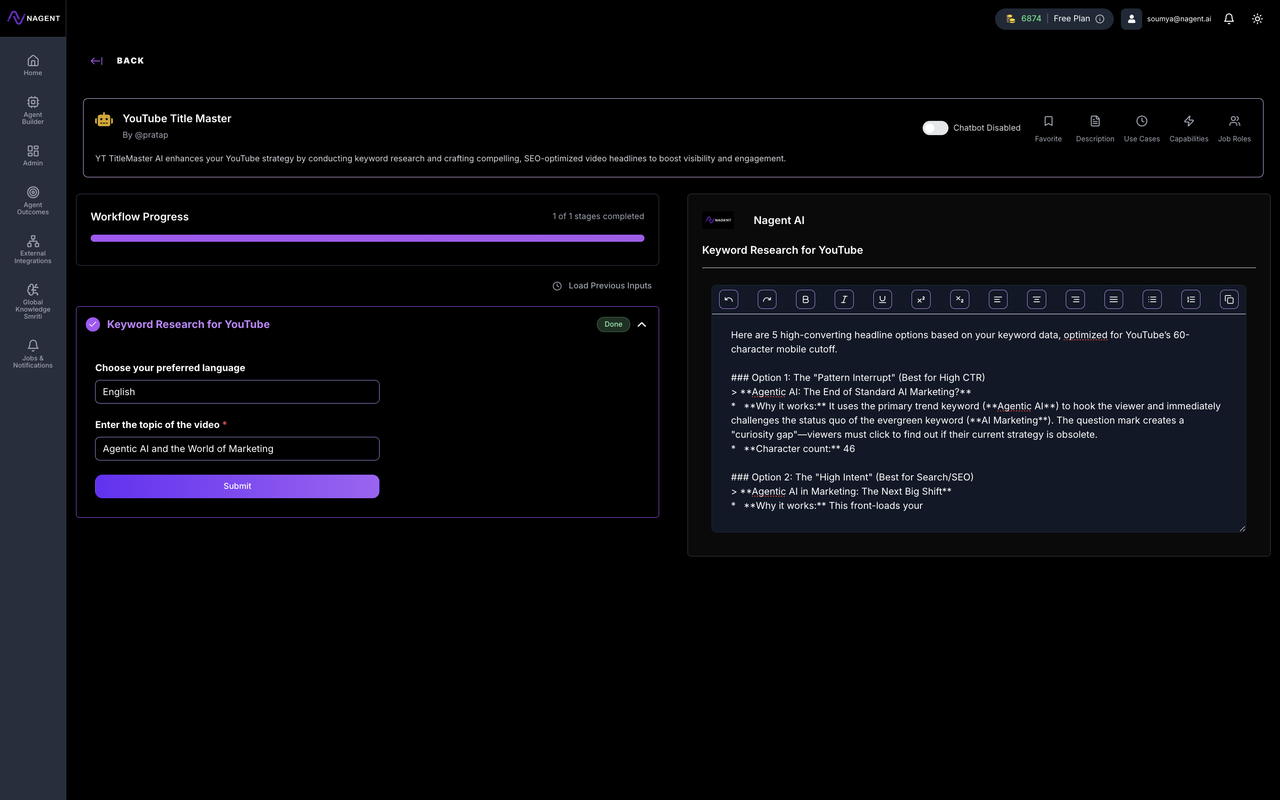Click the back arrow icon
The image size is (1280, 800).
[x=96, y=61]
